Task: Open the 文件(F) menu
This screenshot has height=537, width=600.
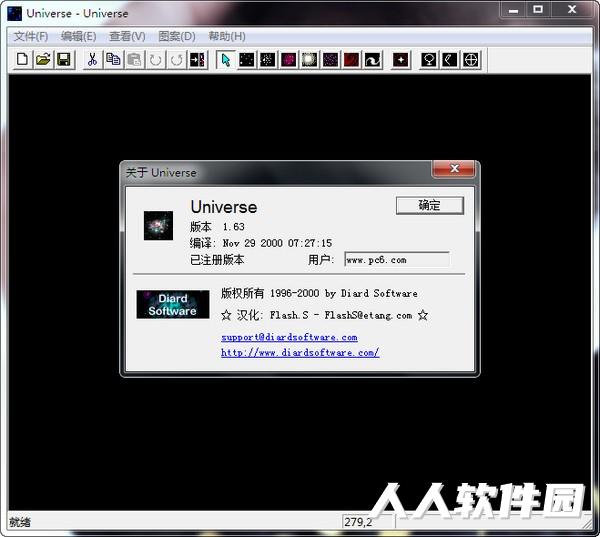Action: click(31, 36)
